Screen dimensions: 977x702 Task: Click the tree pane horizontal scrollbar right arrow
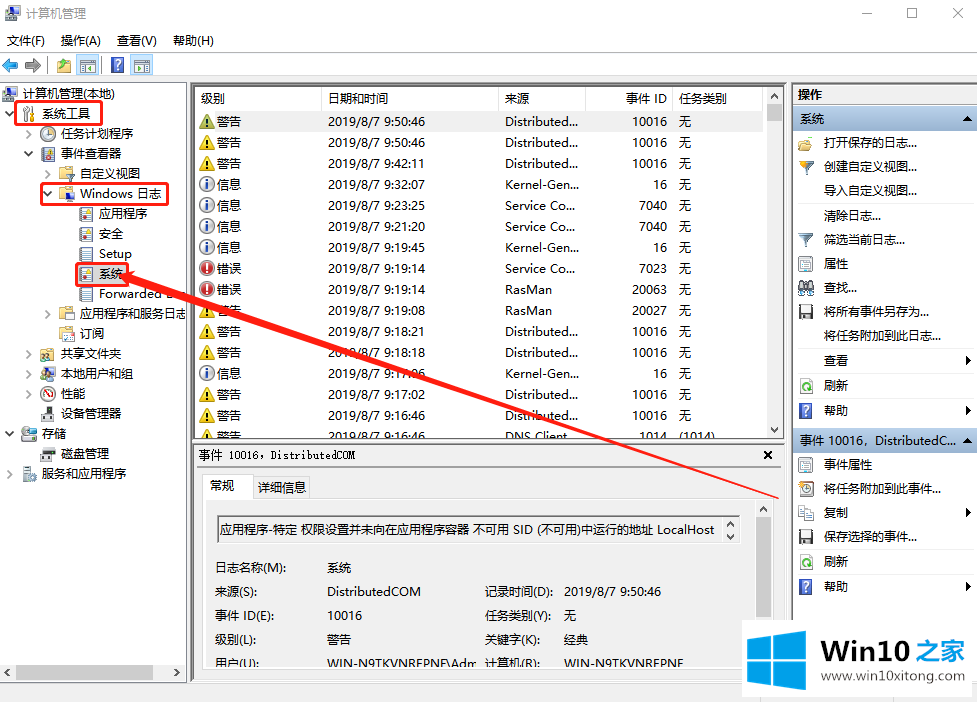(177, 673)
